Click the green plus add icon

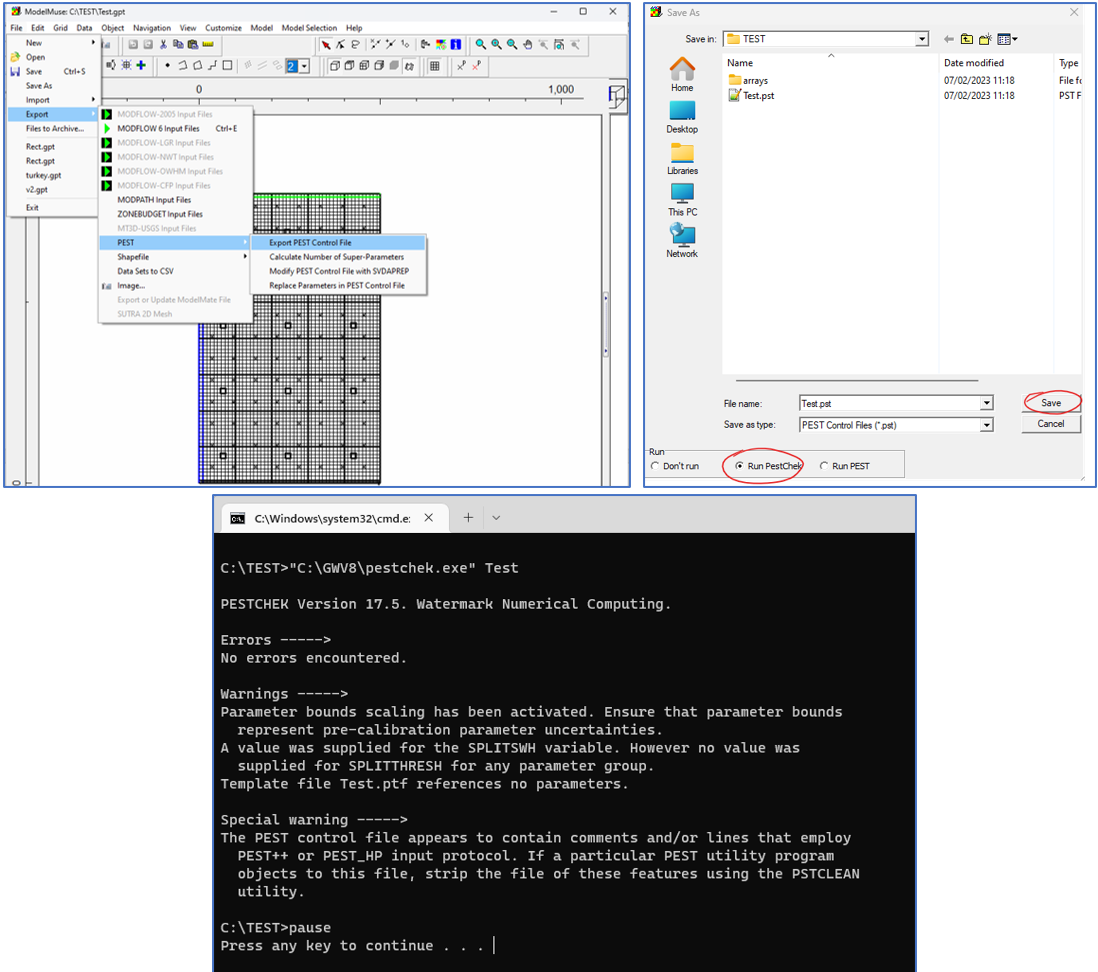(x=141, y=66)
